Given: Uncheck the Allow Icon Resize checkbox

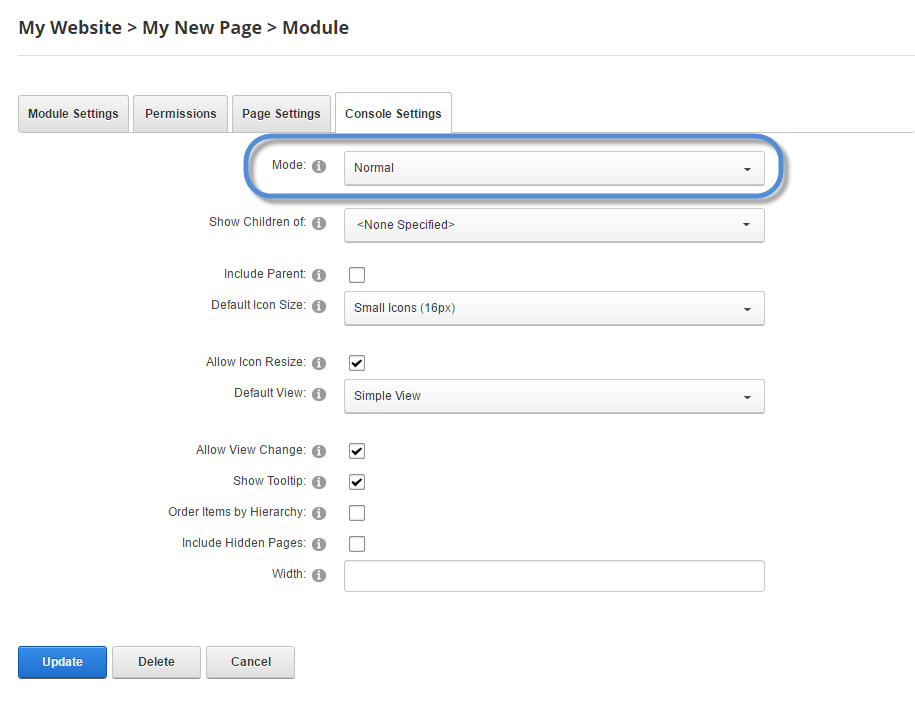Looking at the screenshot, I should point(357,363).
